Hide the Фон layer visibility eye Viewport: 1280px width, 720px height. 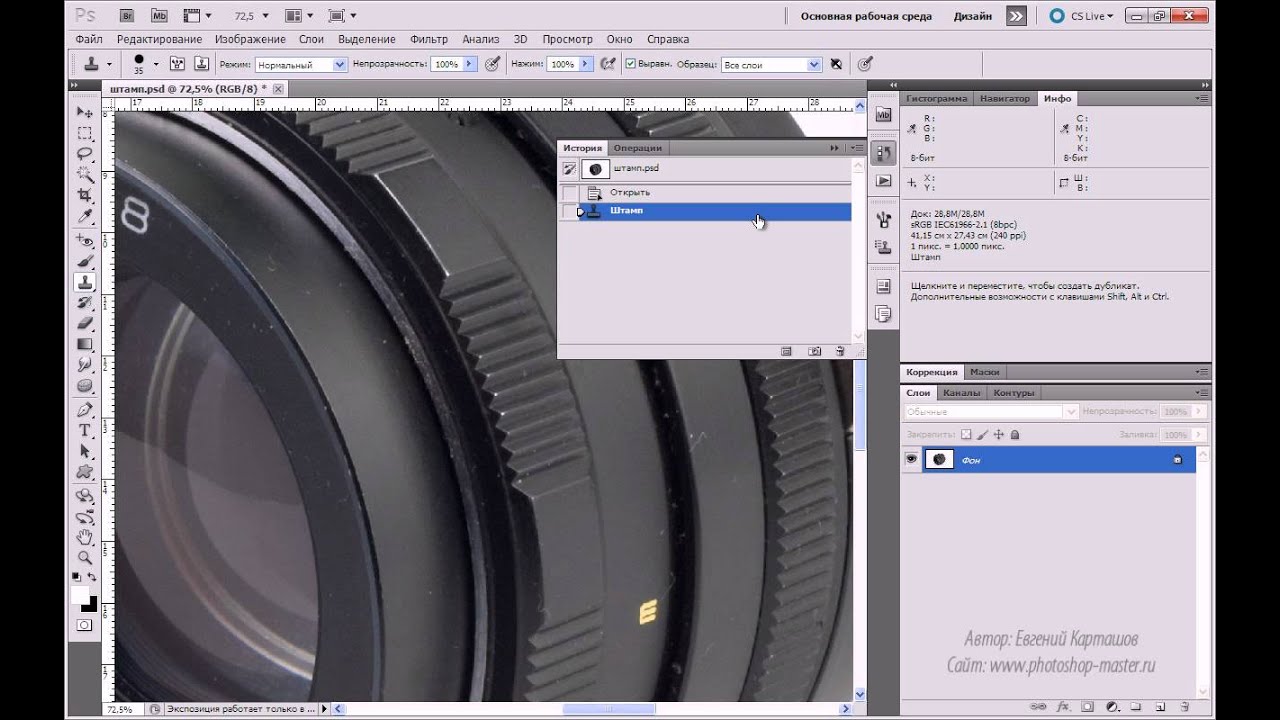coord(911,460)
